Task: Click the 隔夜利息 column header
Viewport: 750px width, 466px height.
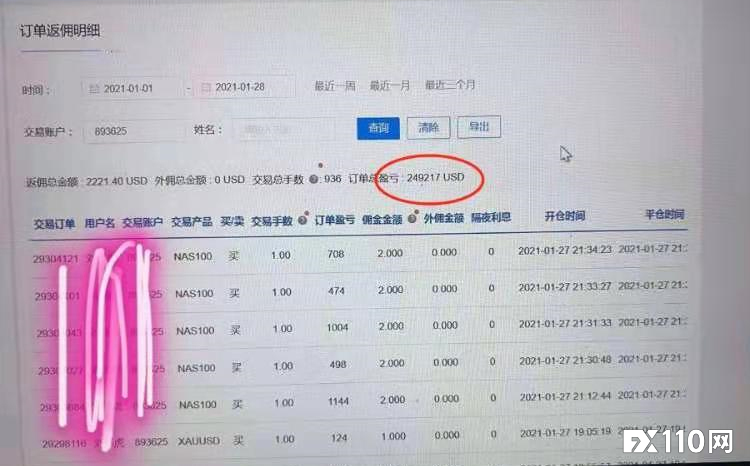Action: pos(491,218)
